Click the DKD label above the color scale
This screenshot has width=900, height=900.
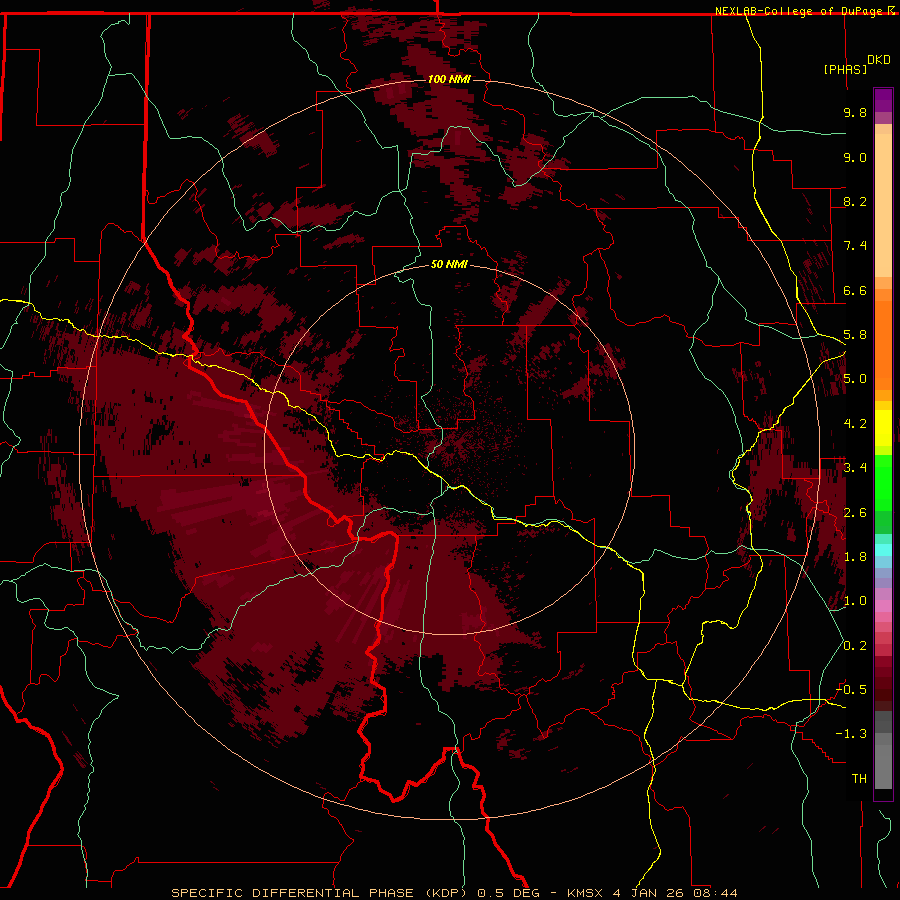point(879,60)
